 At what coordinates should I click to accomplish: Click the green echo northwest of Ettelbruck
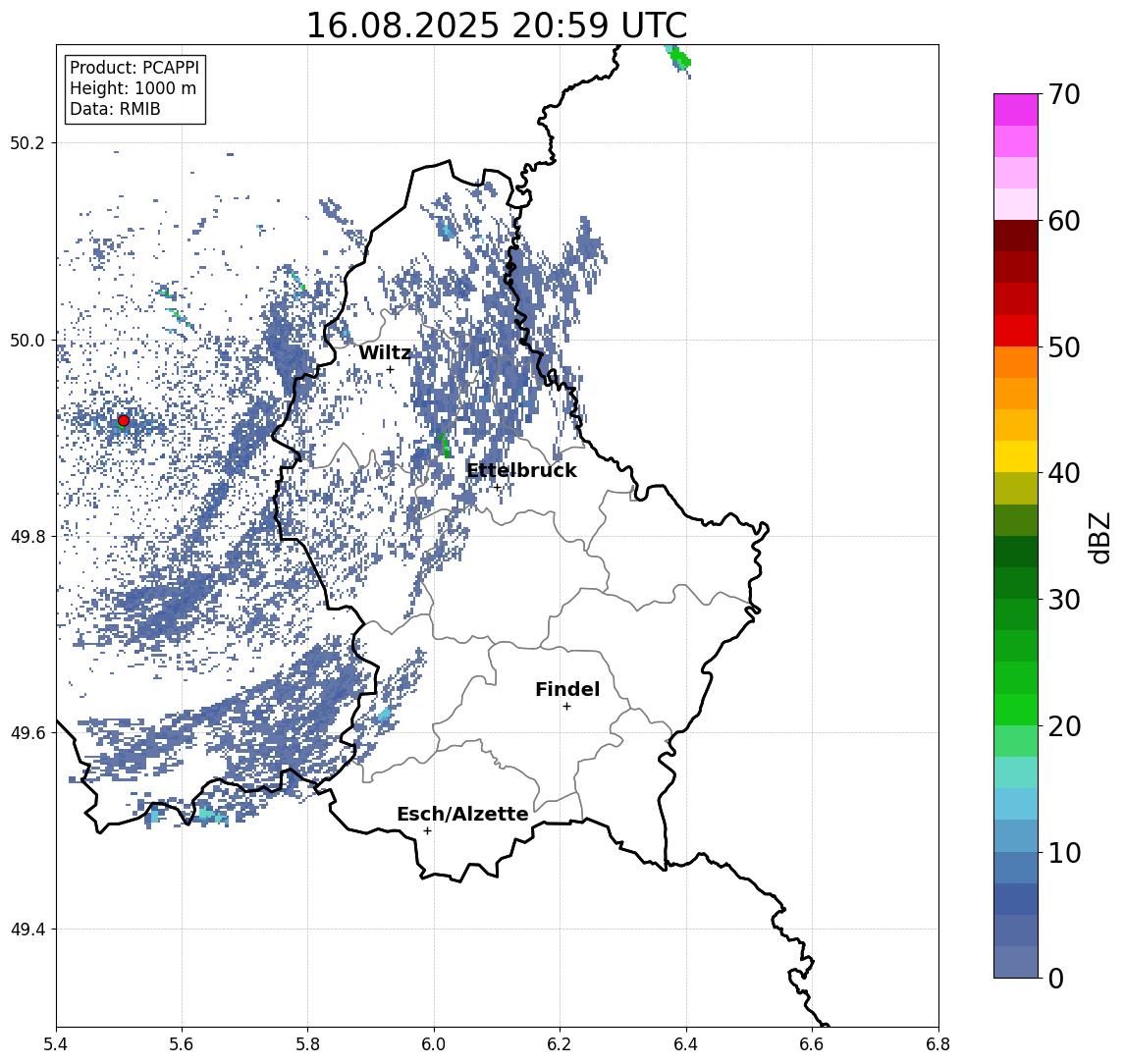(445, 445)
